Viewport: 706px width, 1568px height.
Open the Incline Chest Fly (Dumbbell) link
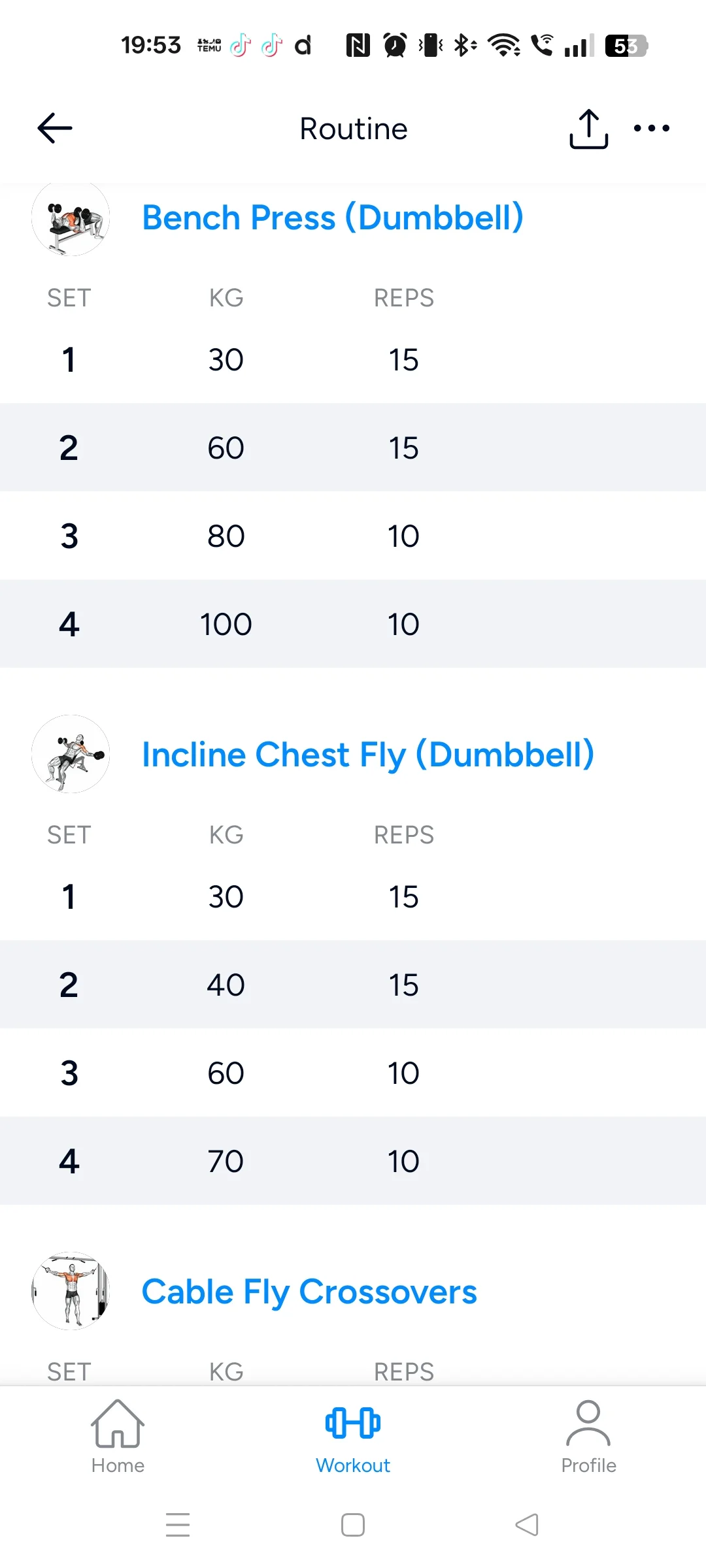click(x=368, y=755)
